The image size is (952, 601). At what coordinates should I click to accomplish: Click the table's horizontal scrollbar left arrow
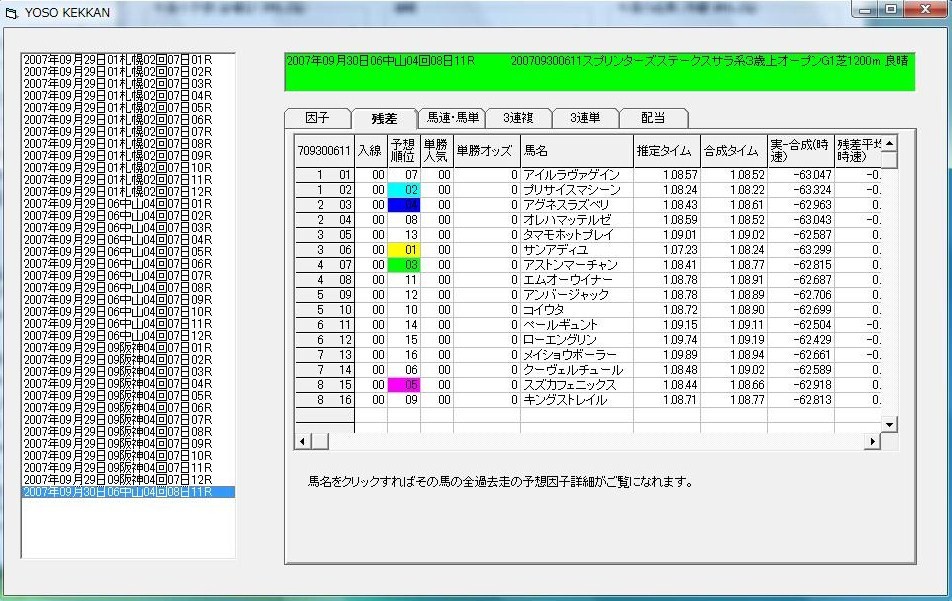click(x=301, y=441)
